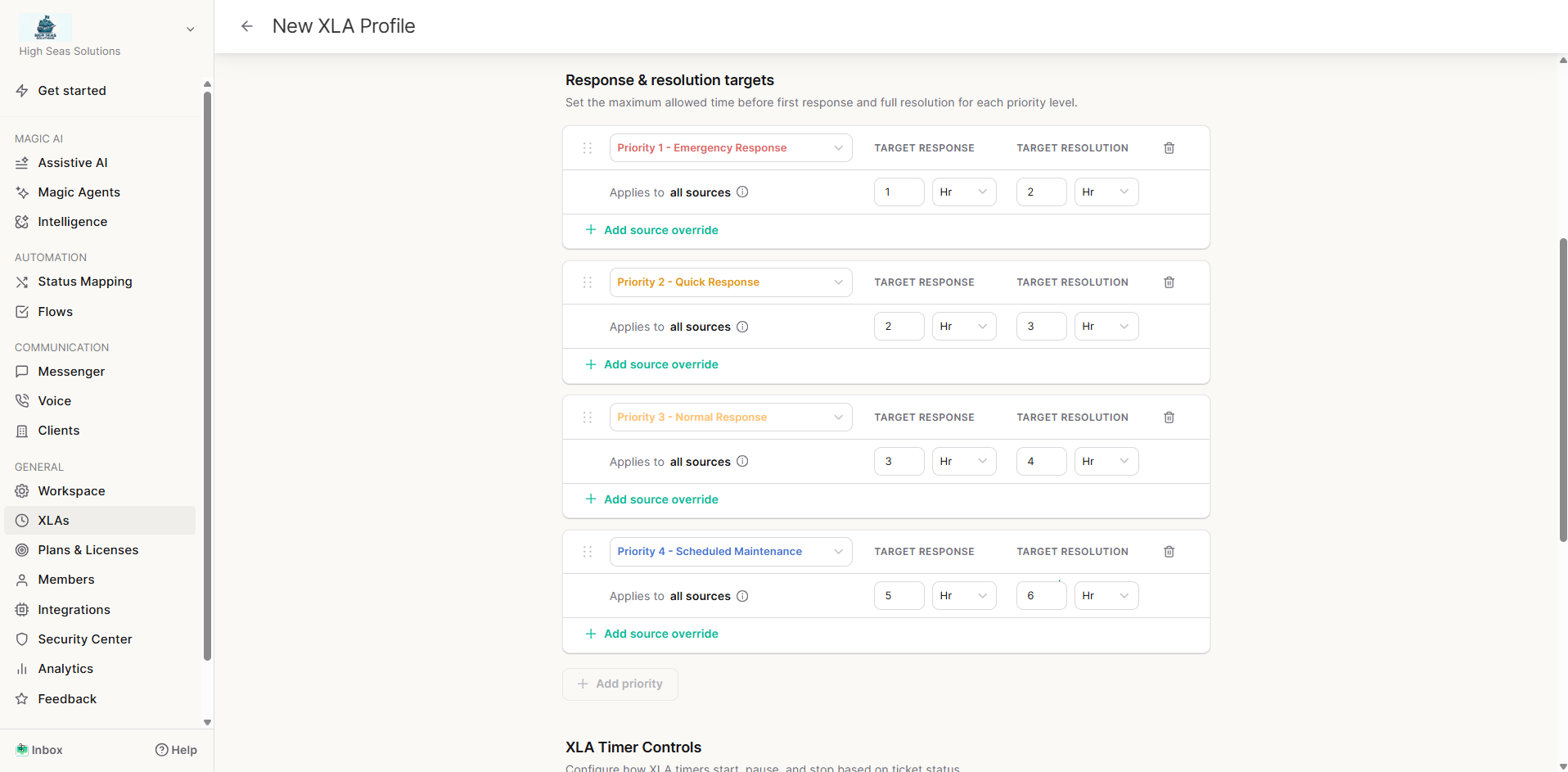Show info about all sources for Priority 4

(742, 596)
